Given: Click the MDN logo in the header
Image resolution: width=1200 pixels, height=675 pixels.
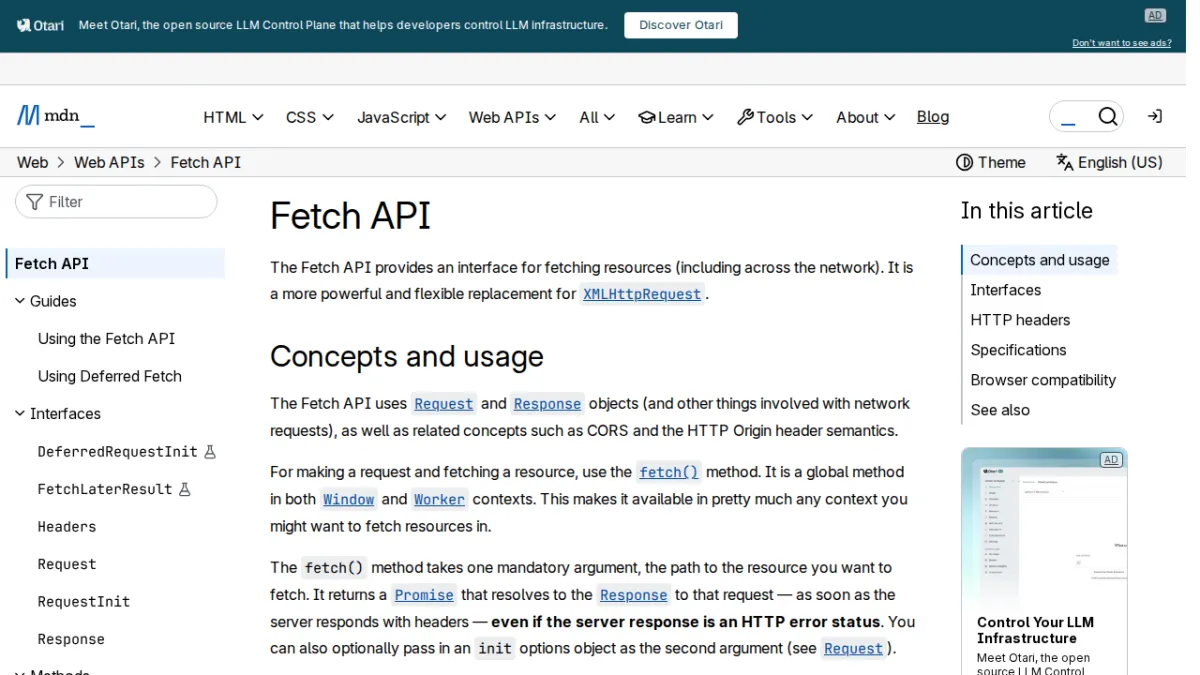Looking at the screenshot, I should (x=56, y=116).
